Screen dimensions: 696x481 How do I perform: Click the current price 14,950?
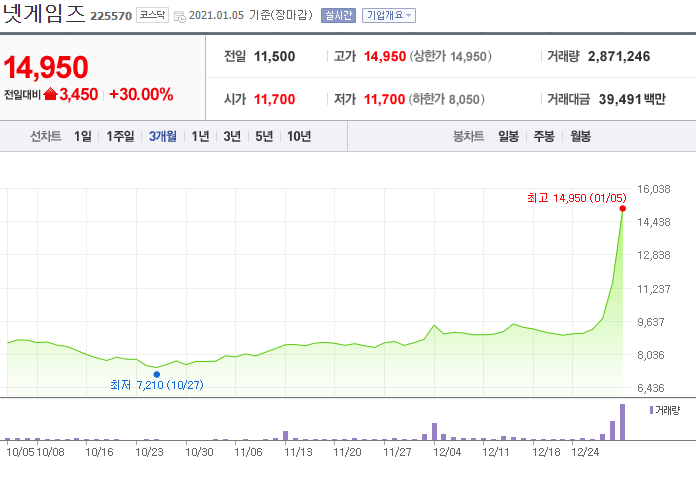[x=46, y=67]
